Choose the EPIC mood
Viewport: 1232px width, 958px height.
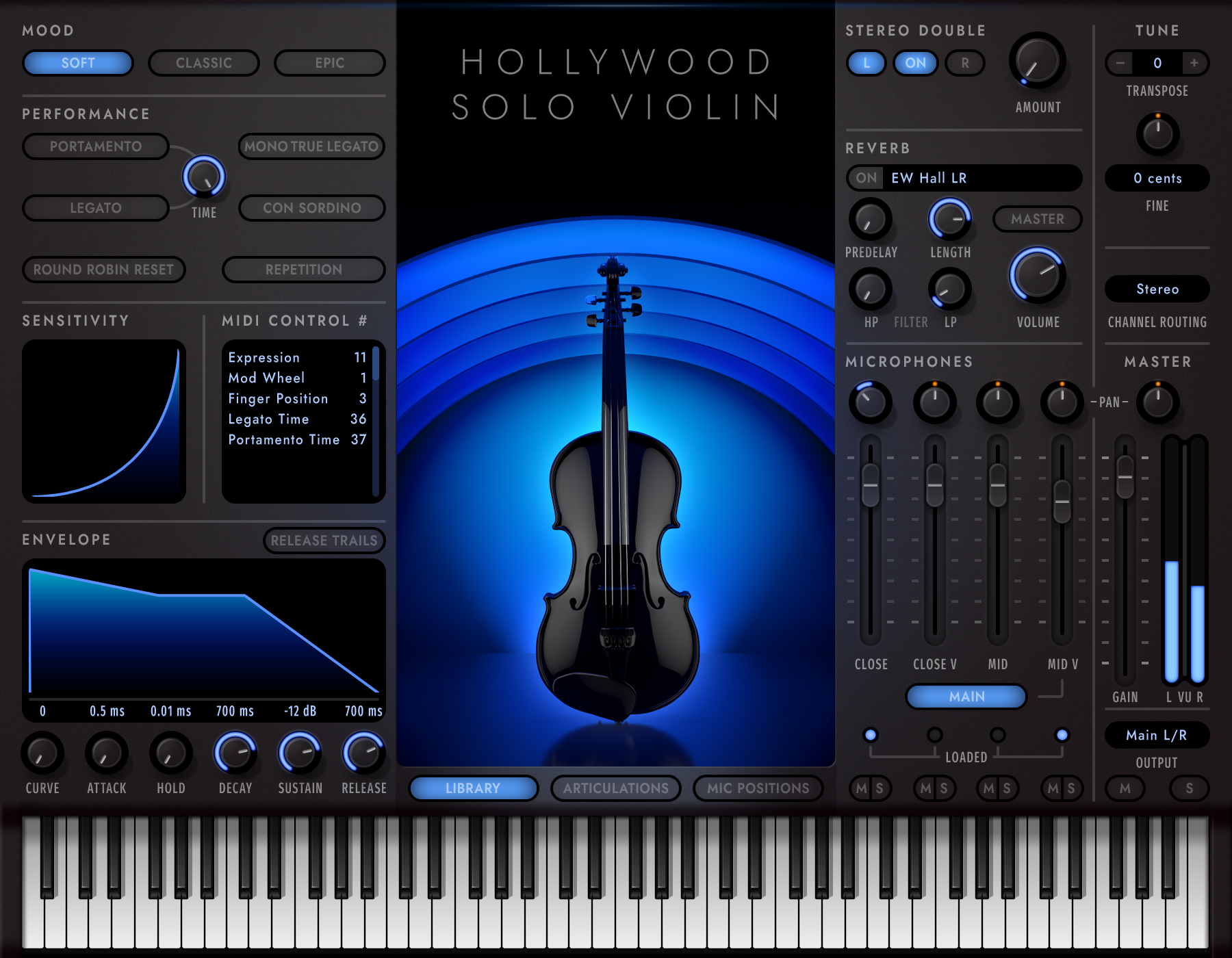coord(330,63)
